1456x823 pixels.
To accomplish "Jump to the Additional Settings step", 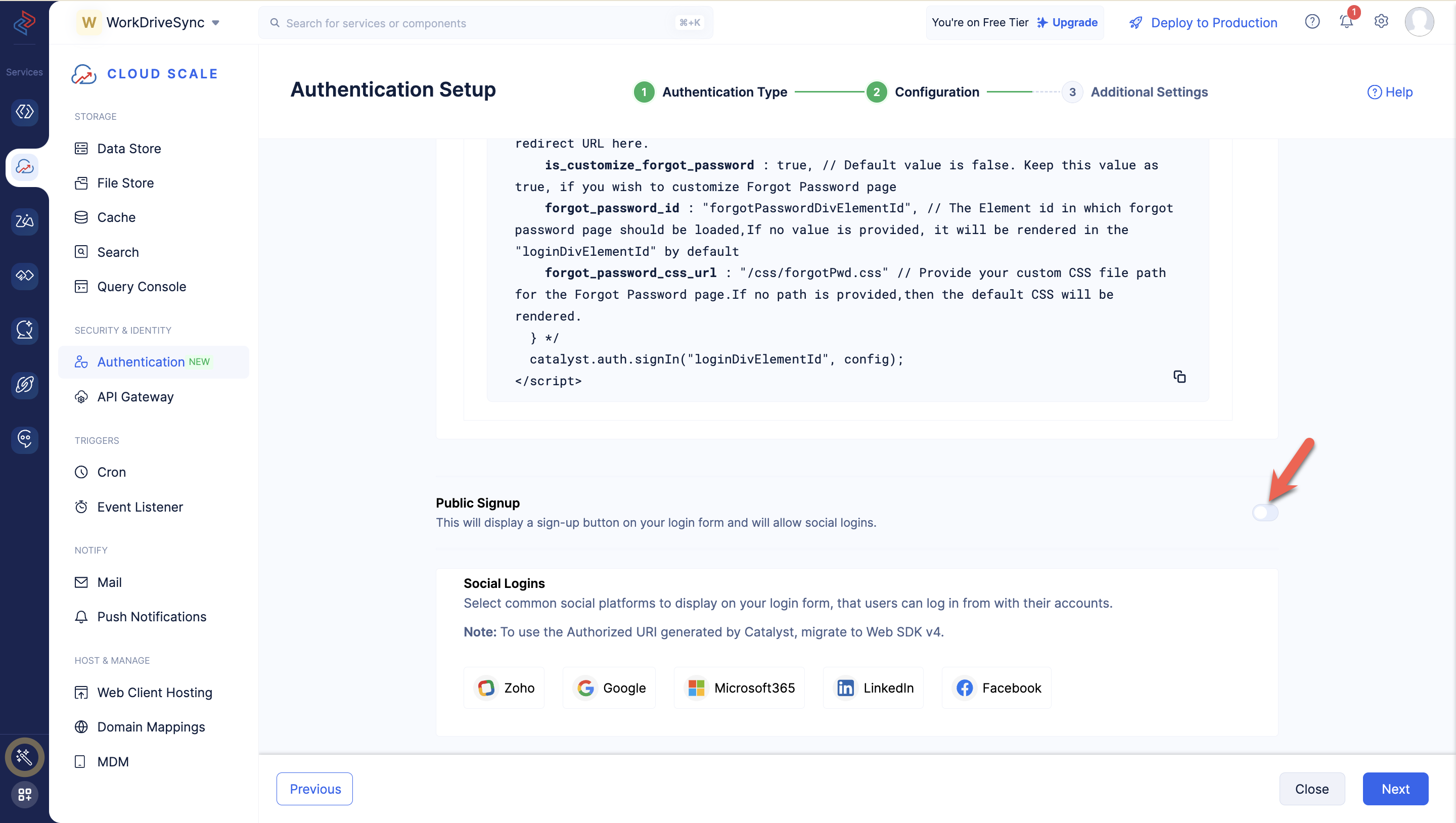I will (1135, 92).
